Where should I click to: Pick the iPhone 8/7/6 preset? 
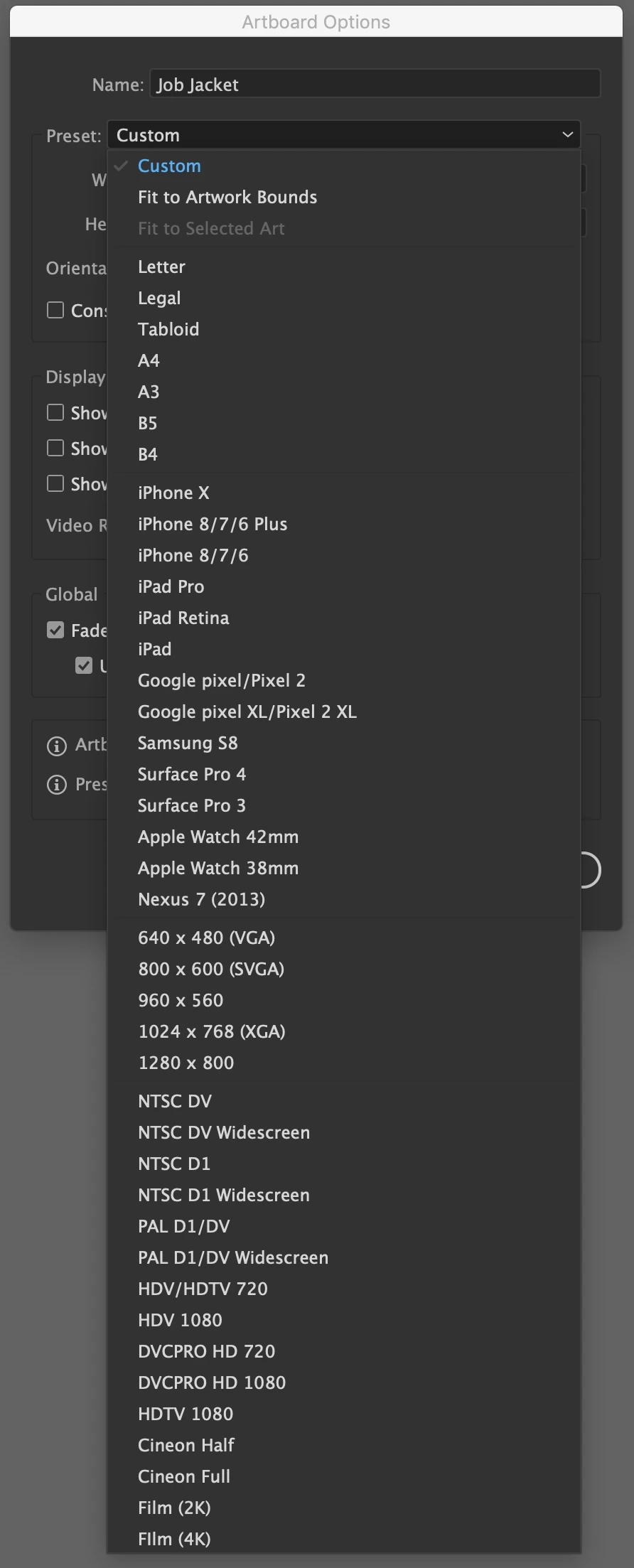344,555
